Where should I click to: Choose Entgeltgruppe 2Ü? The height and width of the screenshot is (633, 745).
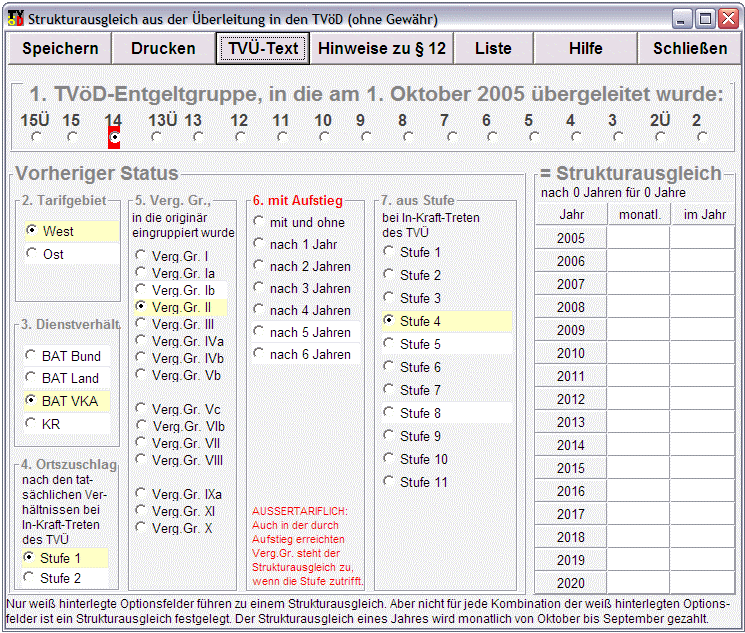[659, 137]
